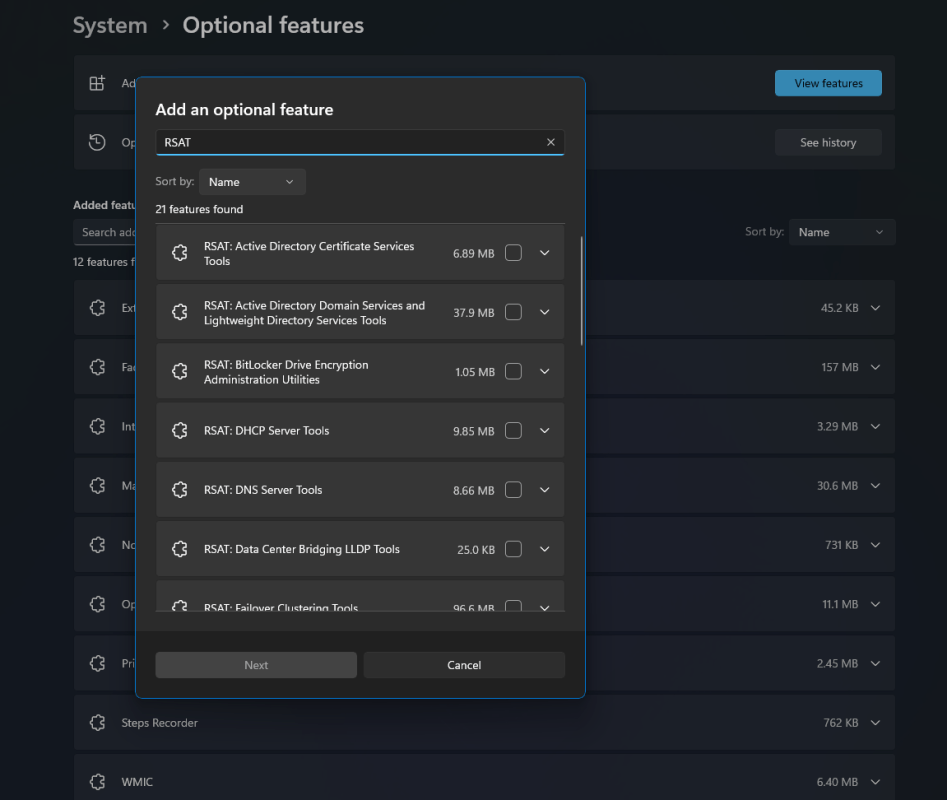Expand details for Certificate Services Tools

tap(545, 253)
